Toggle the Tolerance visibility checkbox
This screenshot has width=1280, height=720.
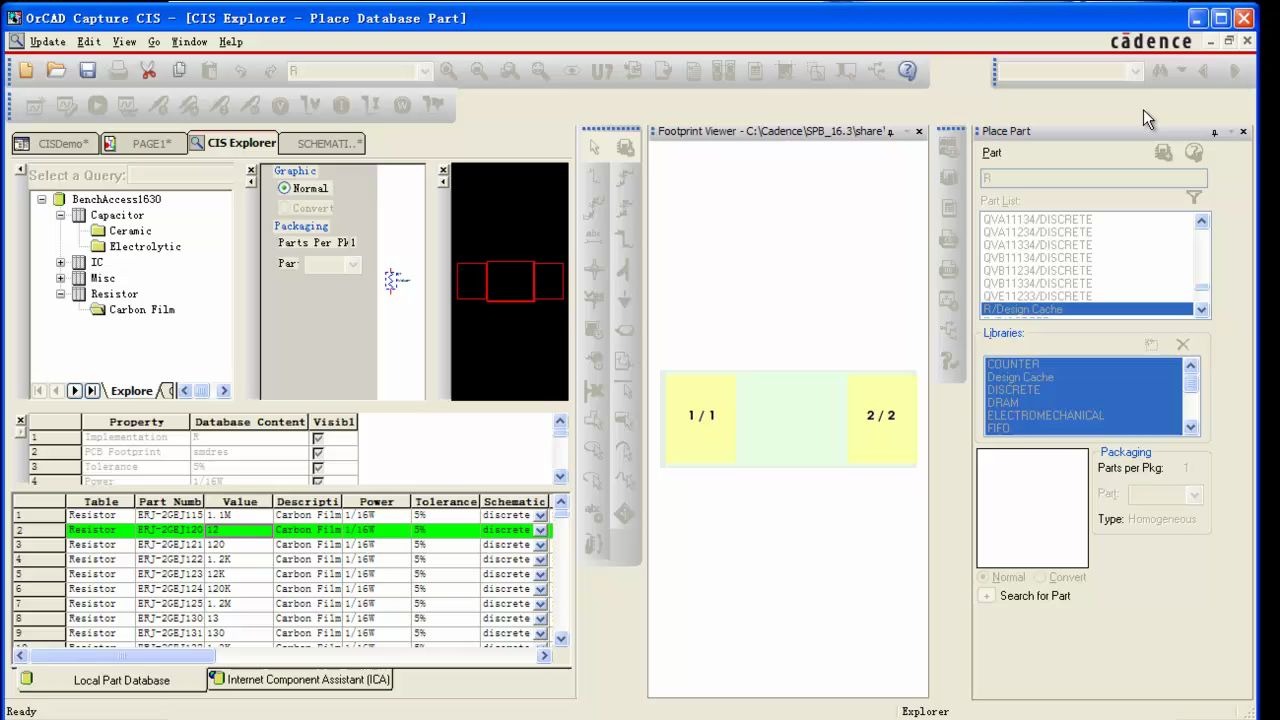[x=318, y=468]
